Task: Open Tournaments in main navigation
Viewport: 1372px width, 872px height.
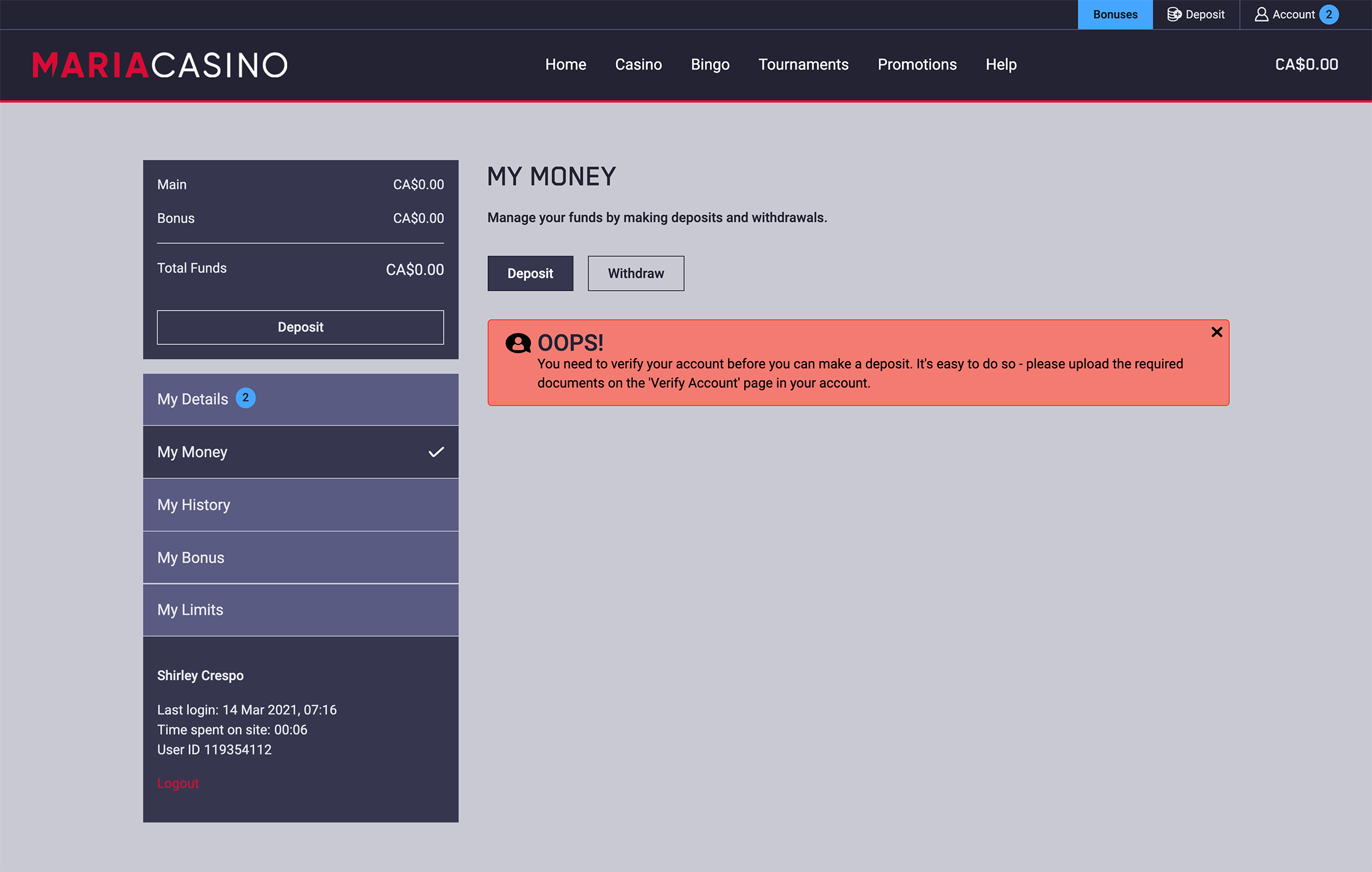Action: click(x=803, y=64)
